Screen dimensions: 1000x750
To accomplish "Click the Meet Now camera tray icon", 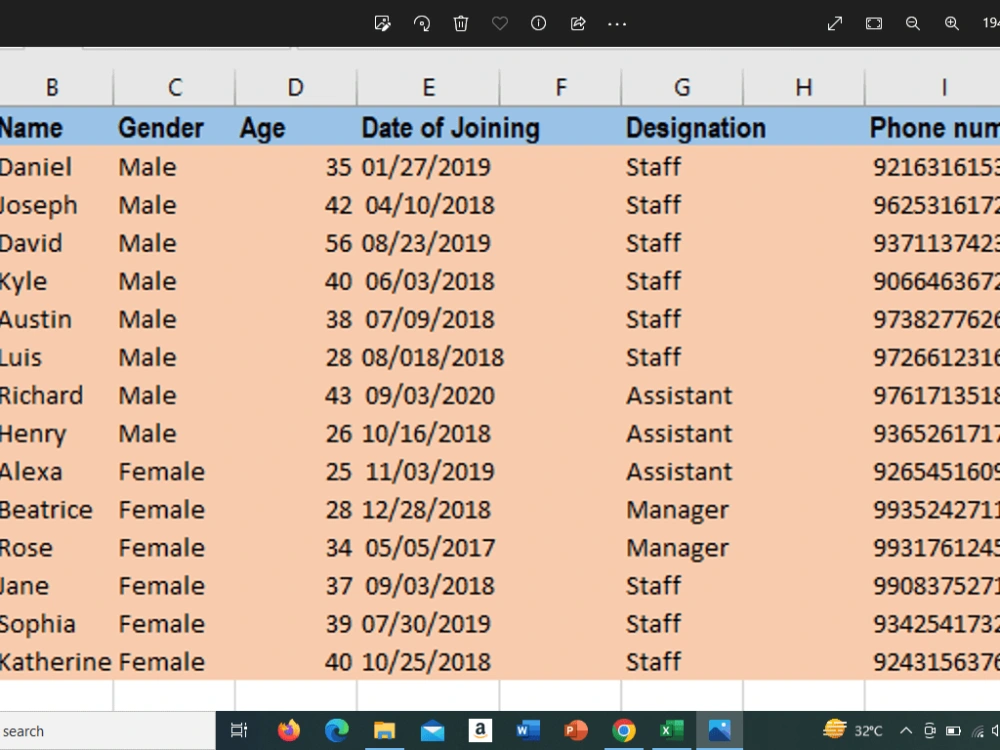I will [x=930, y=731].
